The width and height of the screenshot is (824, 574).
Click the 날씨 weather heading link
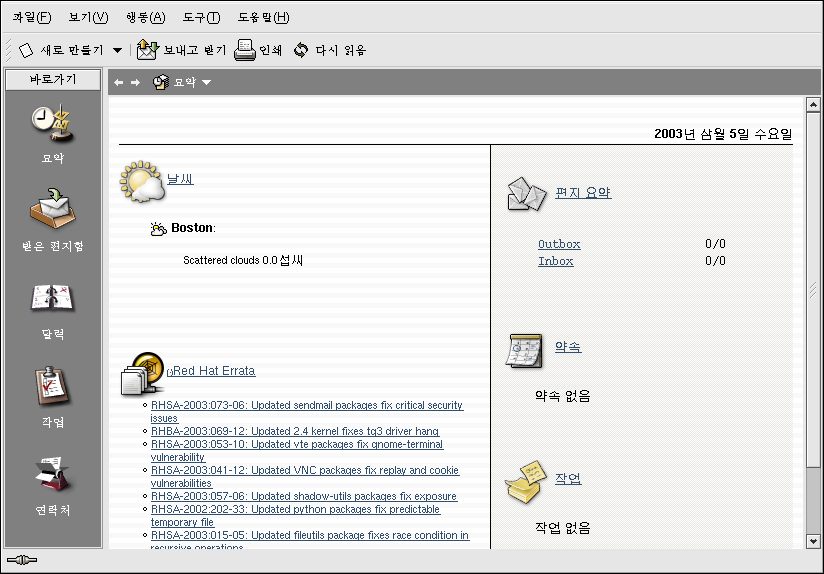(x=180, y=179)
